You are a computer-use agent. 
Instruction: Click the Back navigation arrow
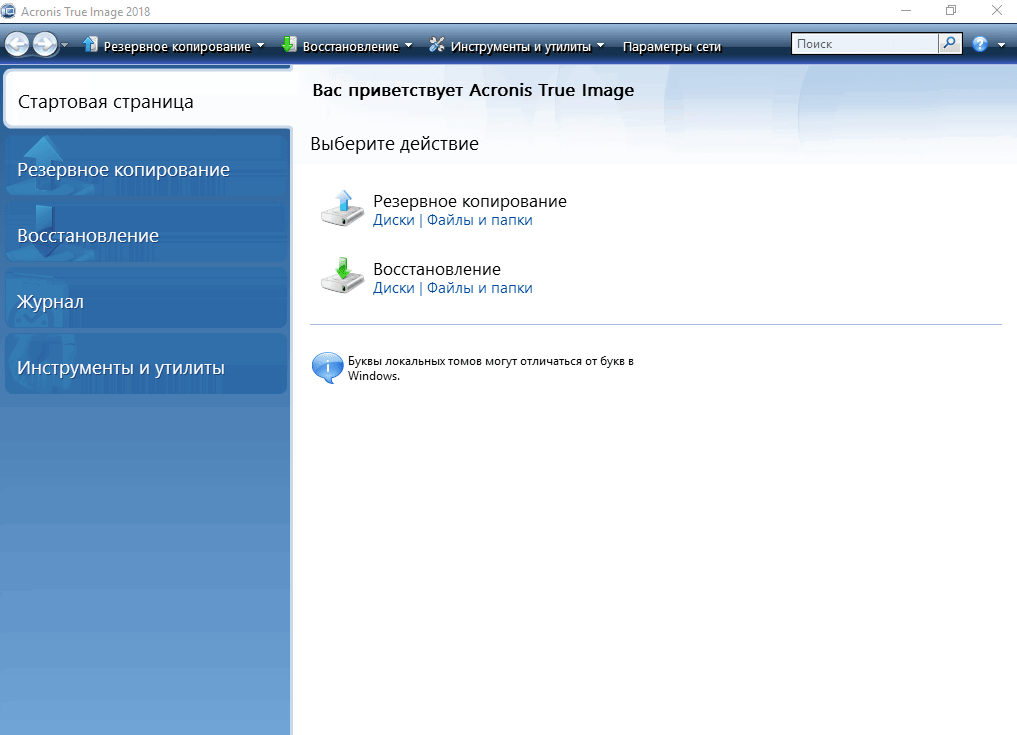click(x=17, y=45)
